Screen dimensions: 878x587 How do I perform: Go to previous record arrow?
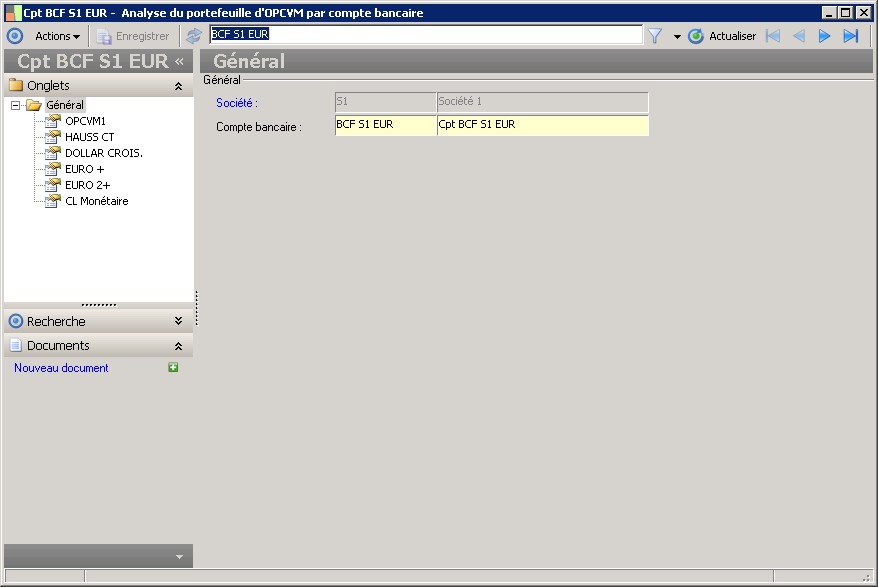coord(799,36)
